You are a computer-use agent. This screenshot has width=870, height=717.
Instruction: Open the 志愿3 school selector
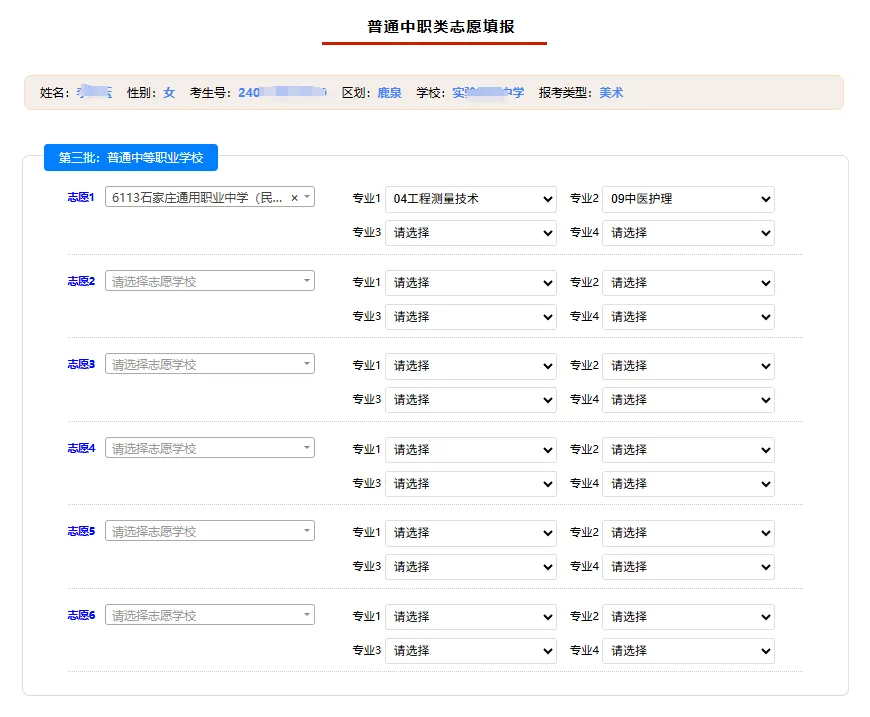coord(210,364)
